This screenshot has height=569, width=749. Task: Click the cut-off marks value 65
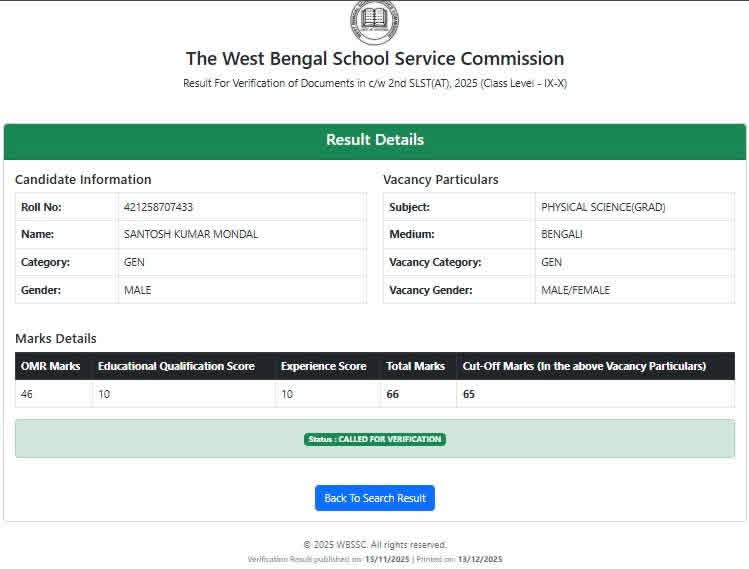[x=469, y=394]
